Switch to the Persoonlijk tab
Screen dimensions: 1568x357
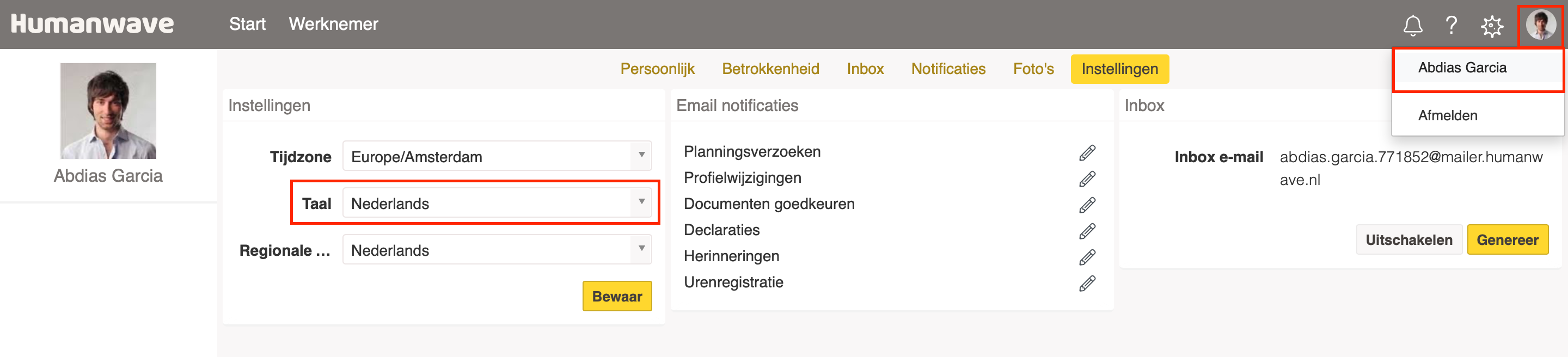click(657, 69)
